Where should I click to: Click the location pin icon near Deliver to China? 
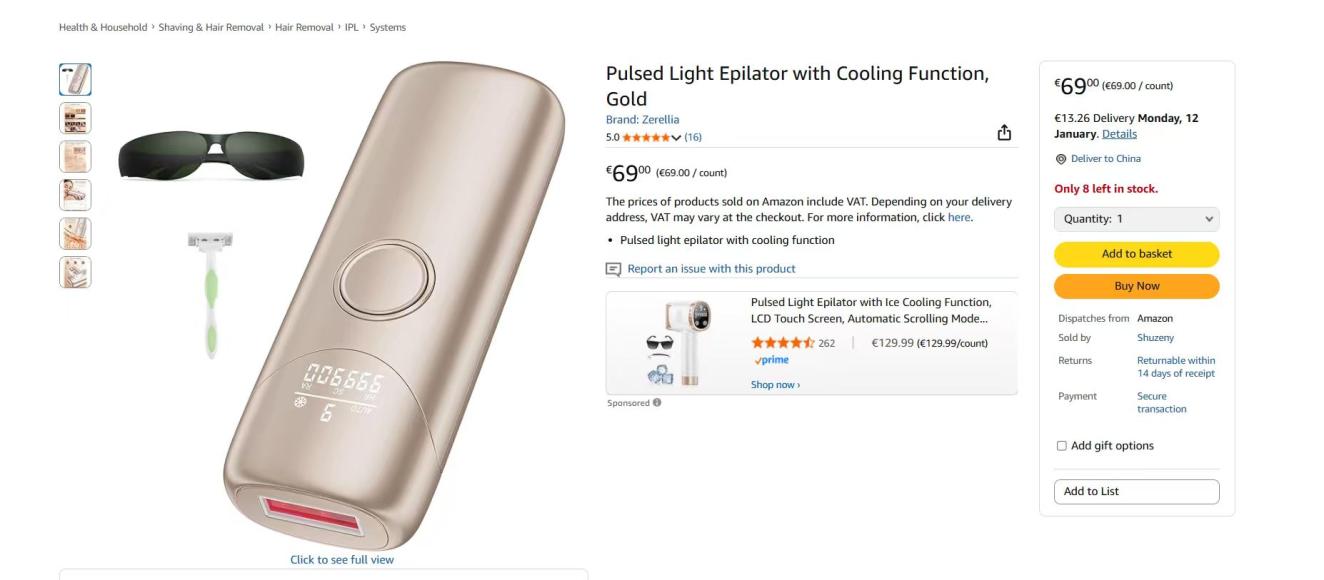[x=1061, y=159]
